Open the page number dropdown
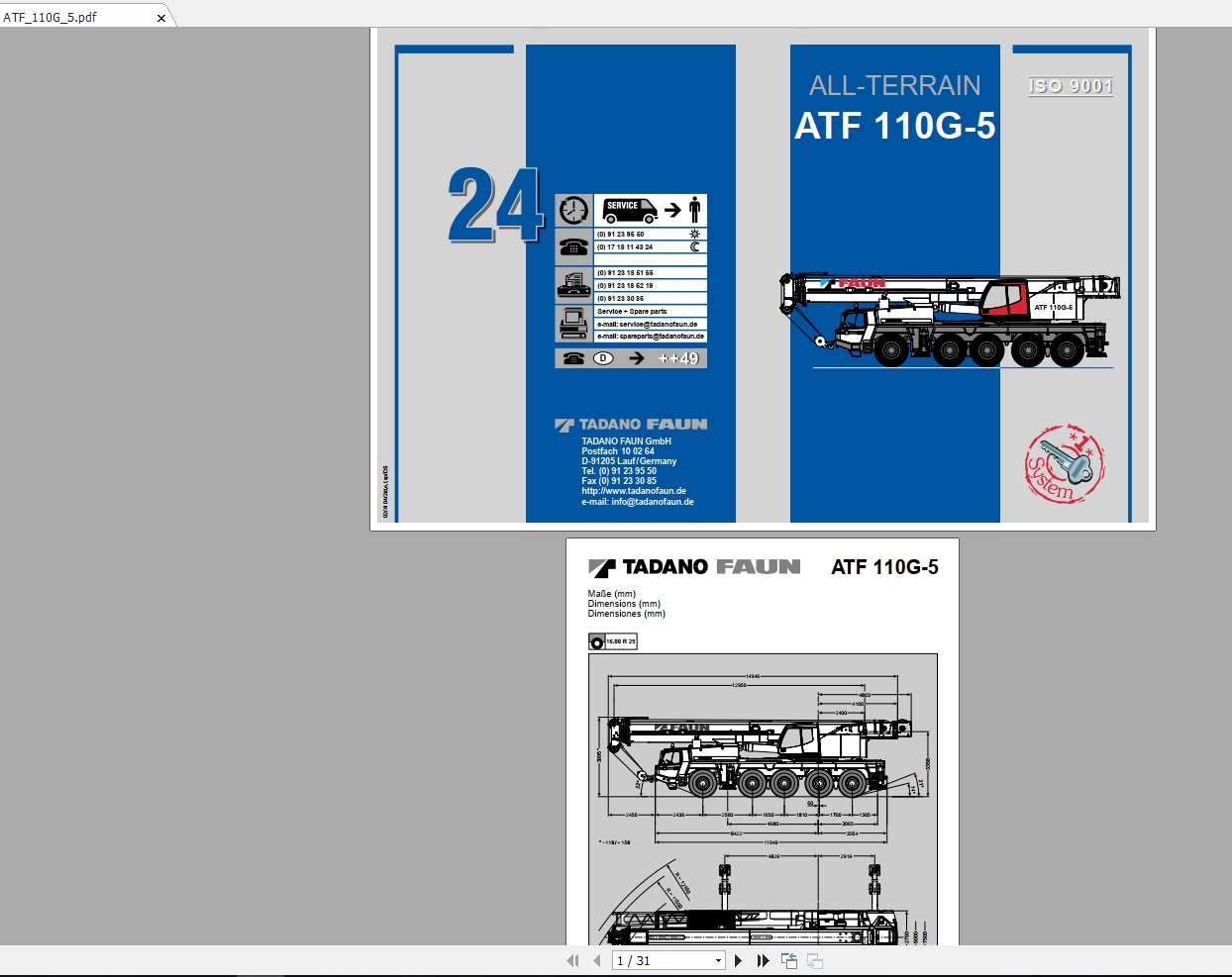 pyautogui.click(x=720, y=960)
